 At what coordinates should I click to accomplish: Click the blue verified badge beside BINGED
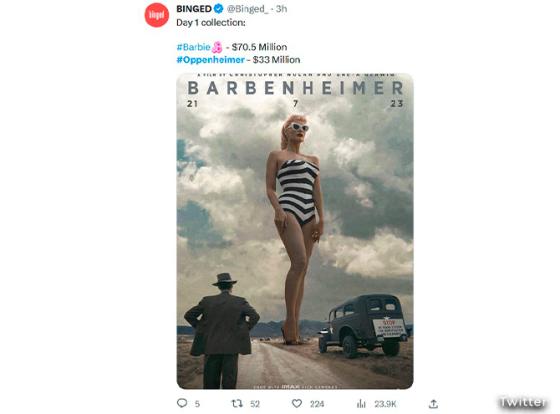[x=219, y=9]
